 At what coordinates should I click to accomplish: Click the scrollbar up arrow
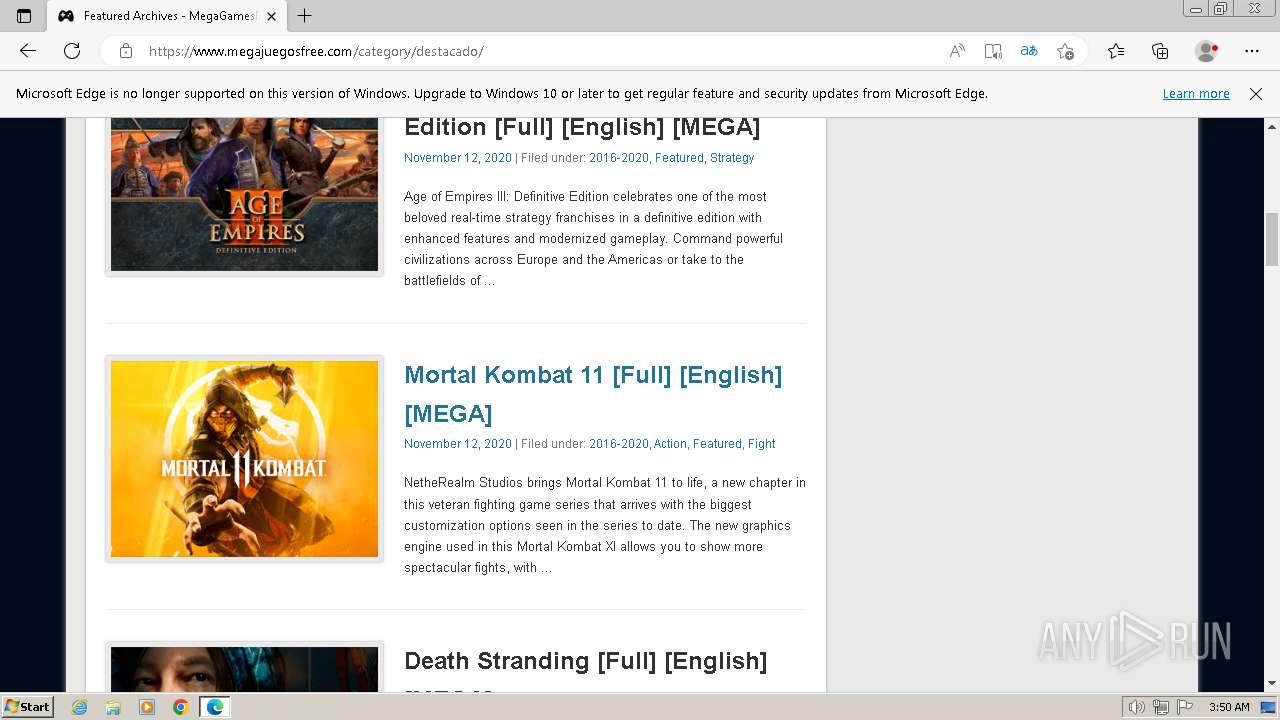tap(1272, 127)
